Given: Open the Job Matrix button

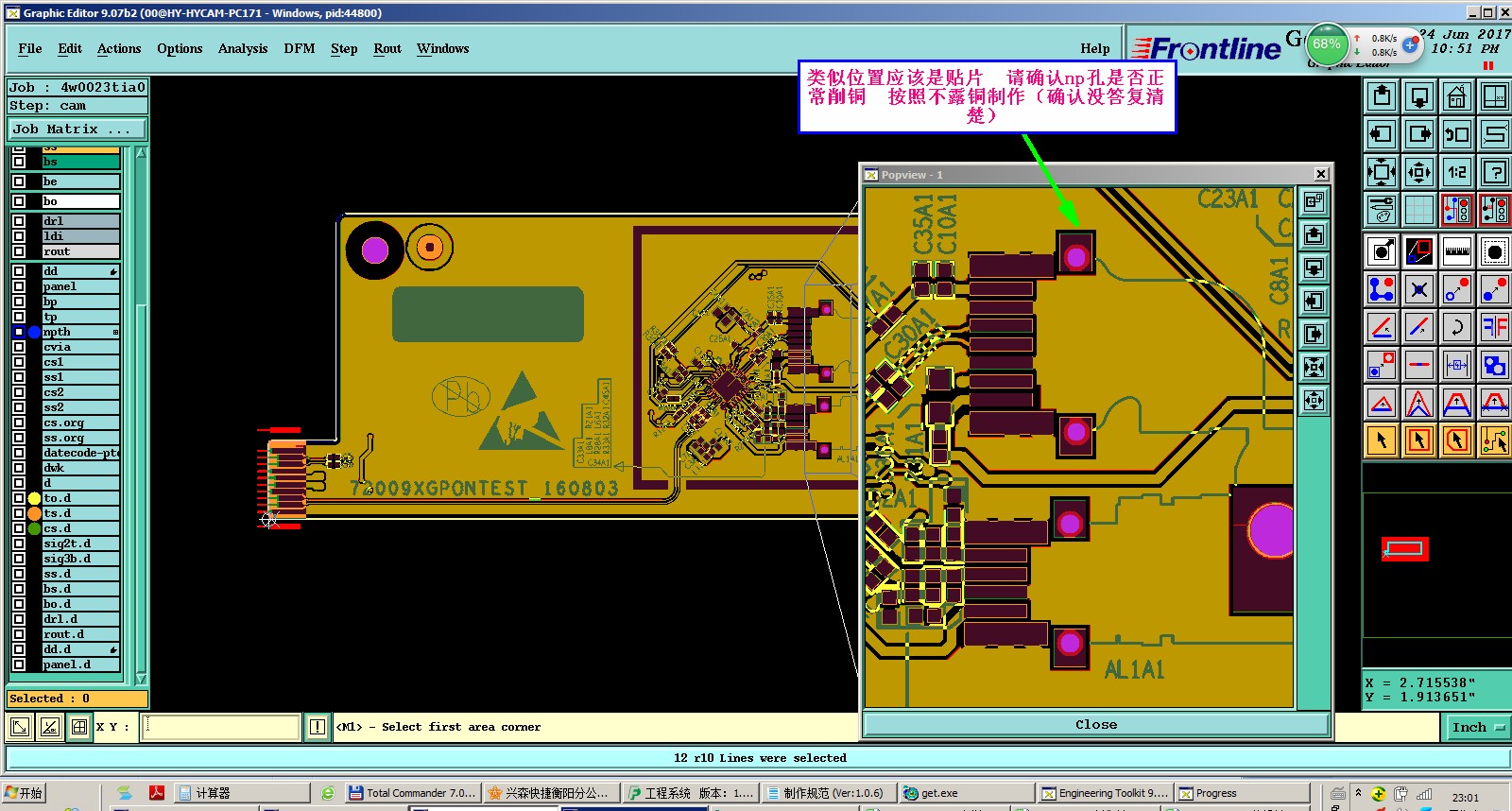Looking at the screenshot, I should (x=77, y=129).
